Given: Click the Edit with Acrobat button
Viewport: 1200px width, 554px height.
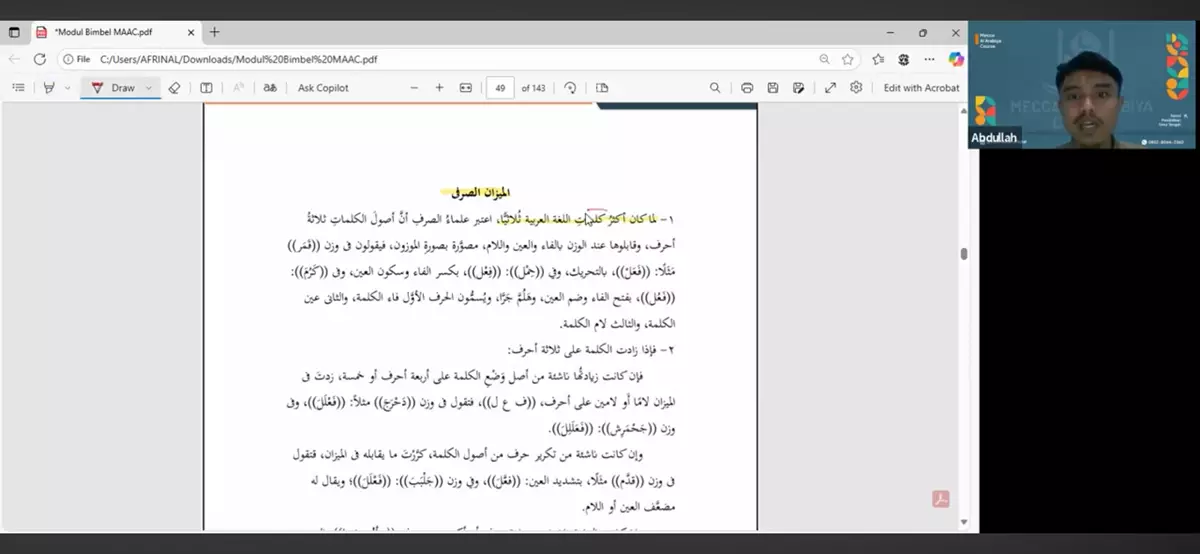Looking at the screenshot, I should 921,88.
